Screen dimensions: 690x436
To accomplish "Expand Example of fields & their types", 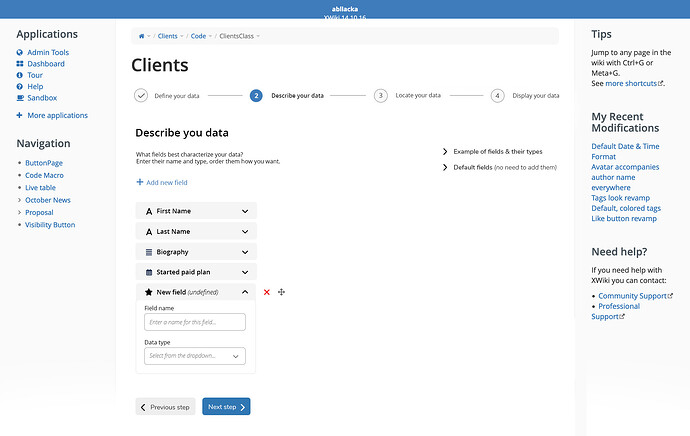I will click(497, 151).
